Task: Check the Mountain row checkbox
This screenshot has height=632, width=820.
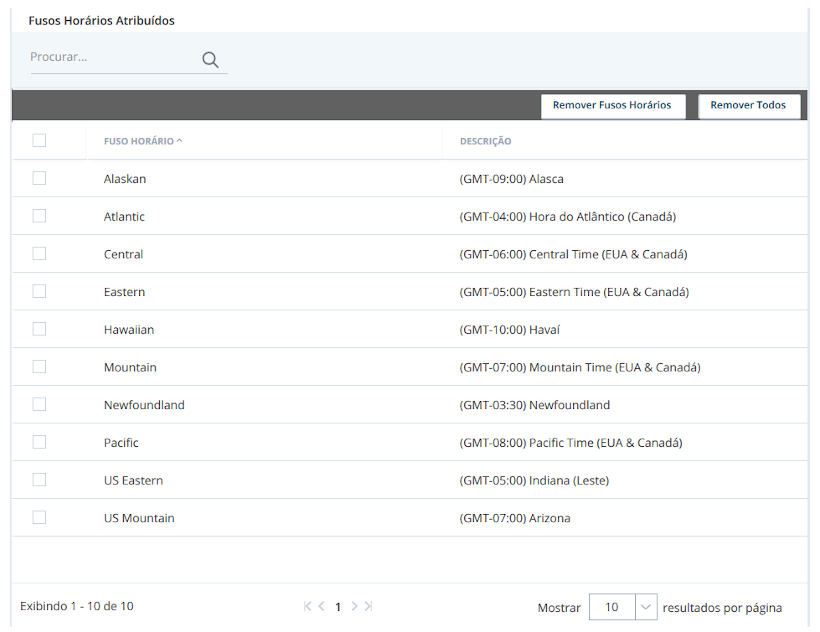Action: [39, 366]
